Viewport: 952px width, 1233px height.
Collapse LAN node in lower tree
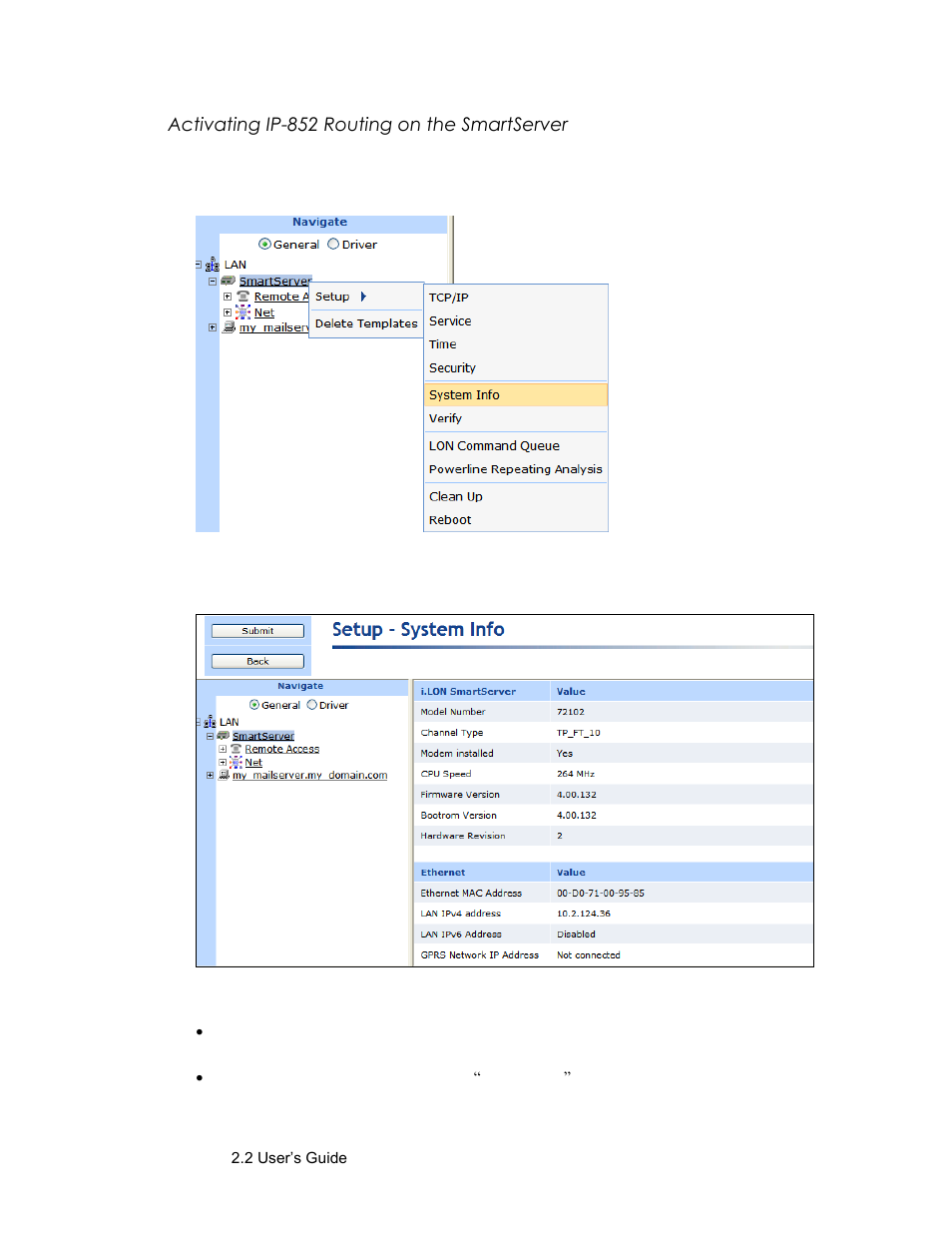point(198,722)
